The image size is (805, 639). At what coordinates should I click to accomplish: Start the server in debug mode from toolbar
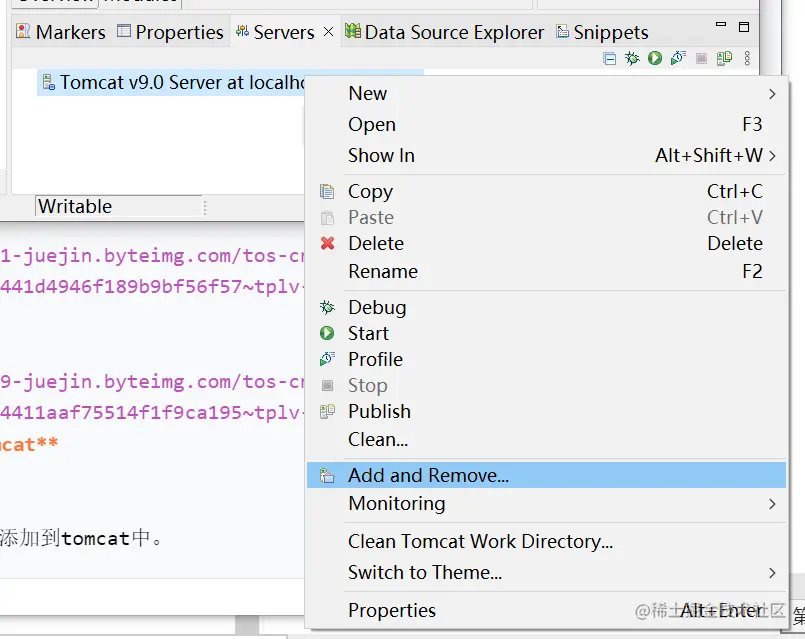(x=632, y=59)
